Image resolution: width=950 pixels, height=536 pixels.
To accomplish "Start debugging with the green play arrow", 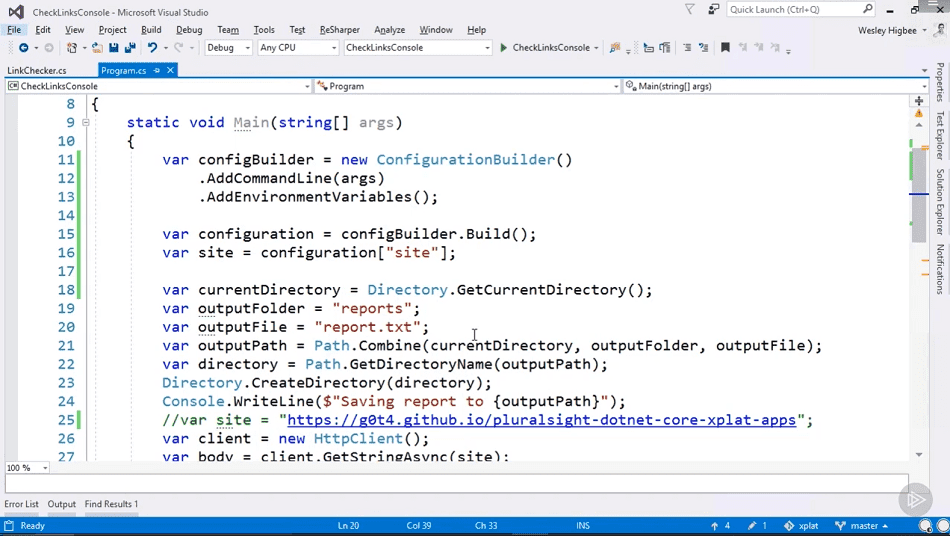I will tap(503, 48).
